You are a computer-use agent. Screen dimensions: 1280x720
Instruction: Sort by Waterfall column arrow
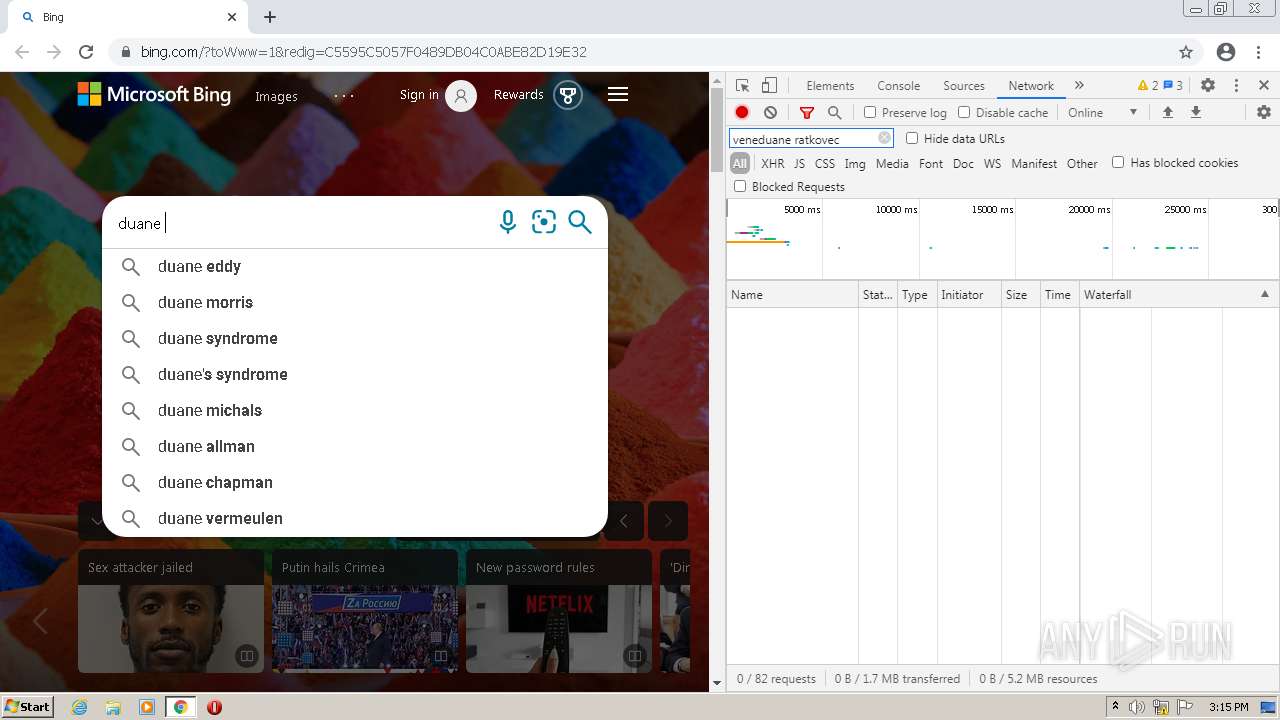[x=1265, y=294]
